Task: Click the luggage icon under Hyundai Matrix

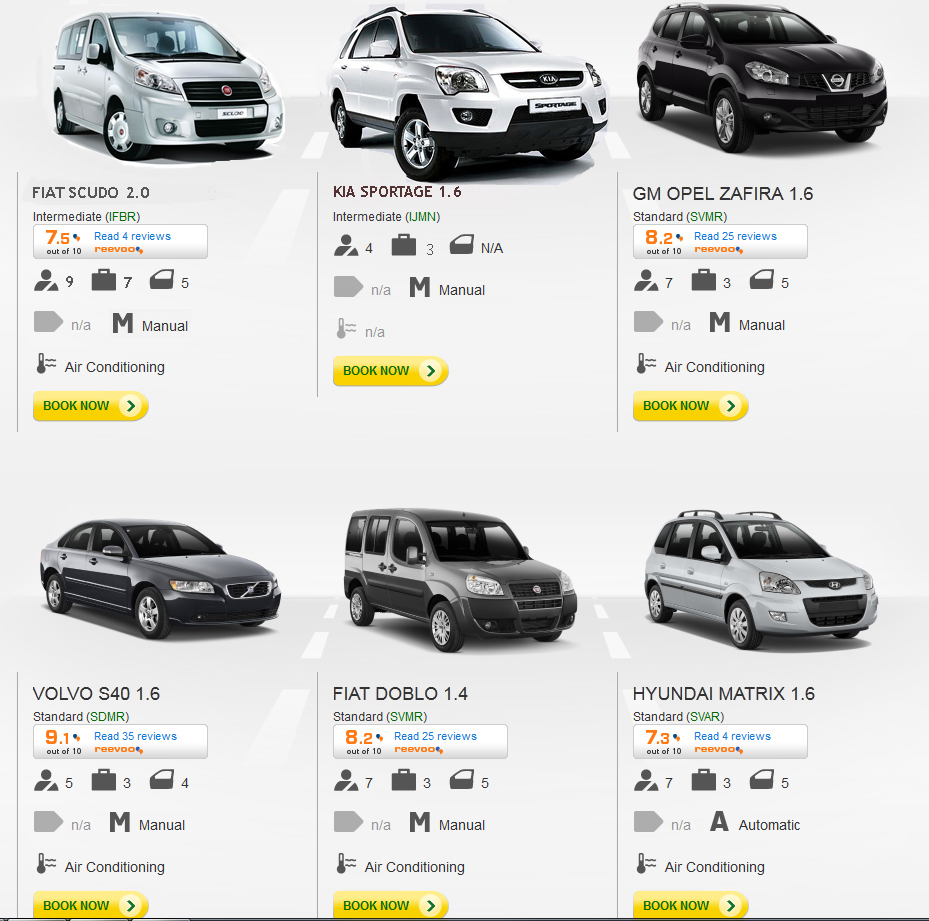Action: (x=704, y=780)
